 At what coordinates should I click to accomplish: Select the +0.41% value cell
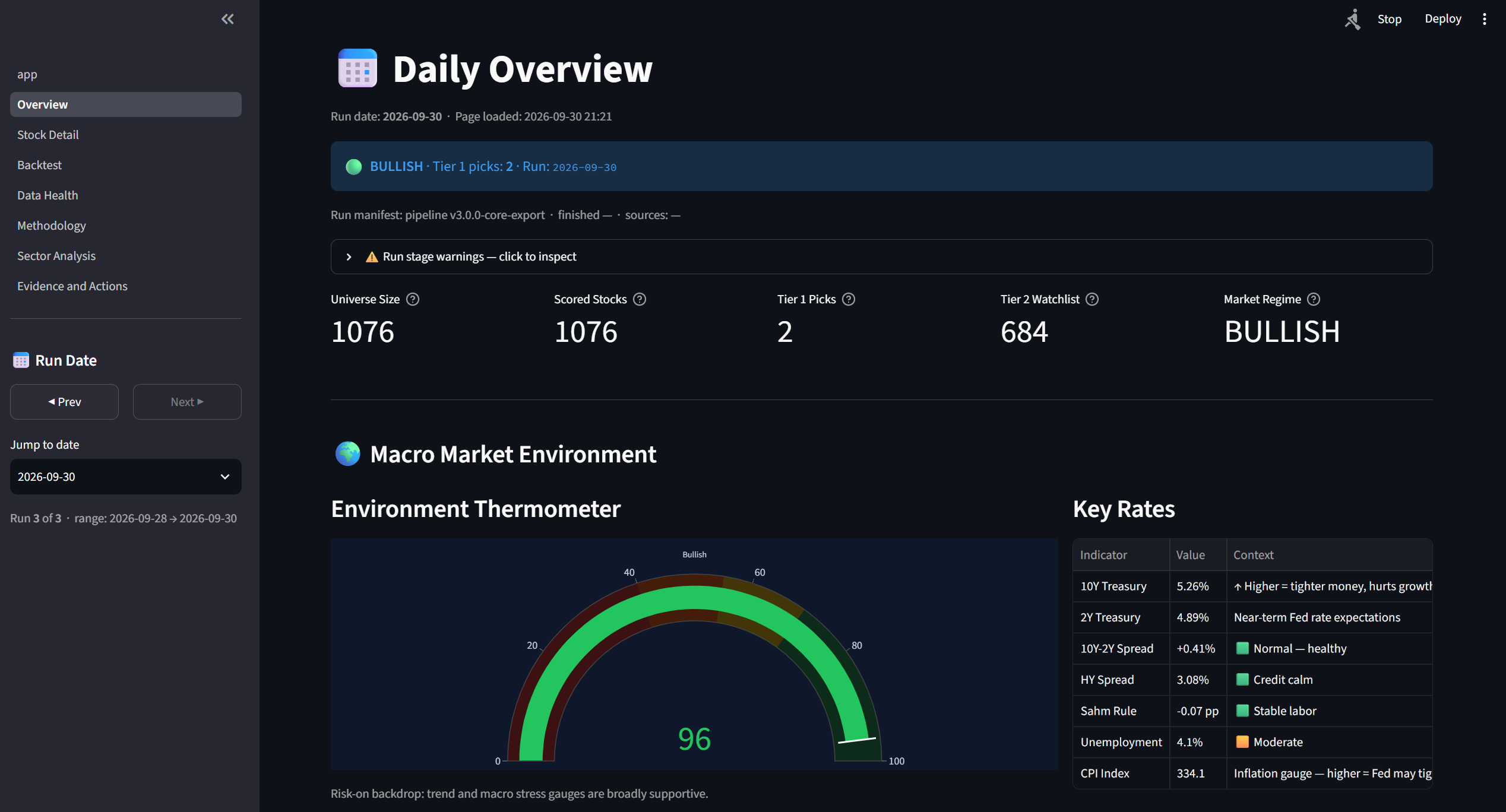coord(1198,649)
